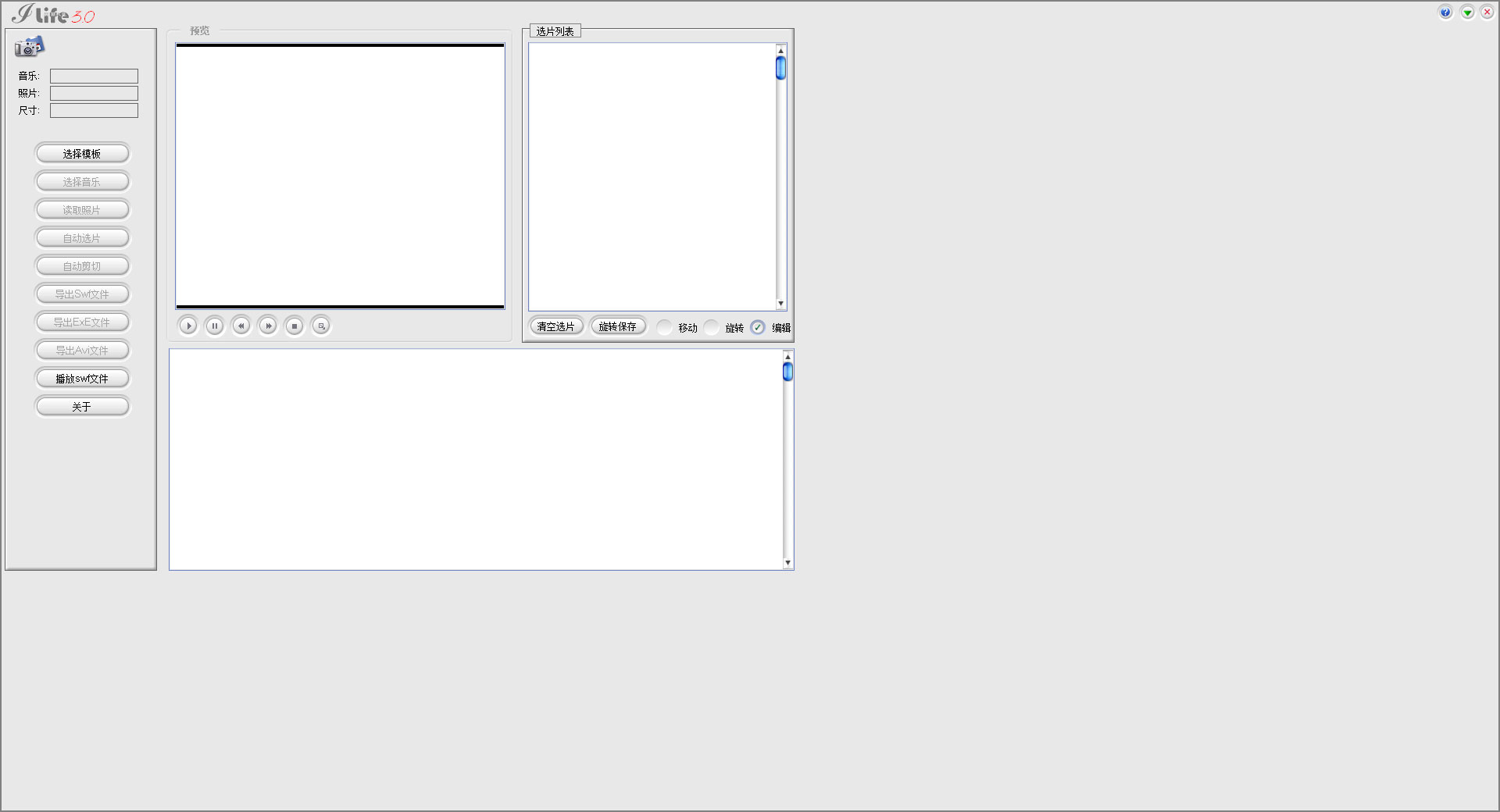Click the 选片列表 scrollbar down arrow
1500x812 pixels.
point(780,304)
